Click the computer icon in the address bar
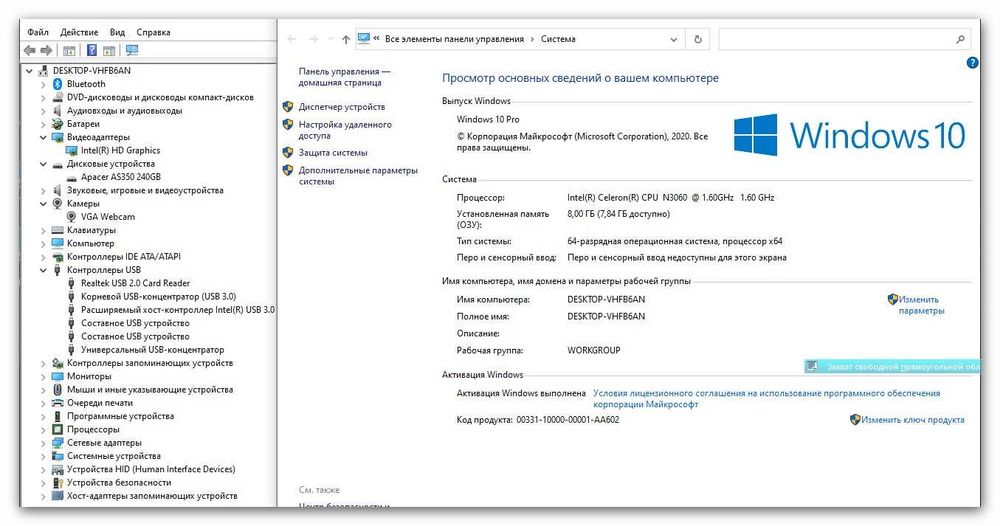Screen dimensions: 1000x526 (x=364, y=39)
